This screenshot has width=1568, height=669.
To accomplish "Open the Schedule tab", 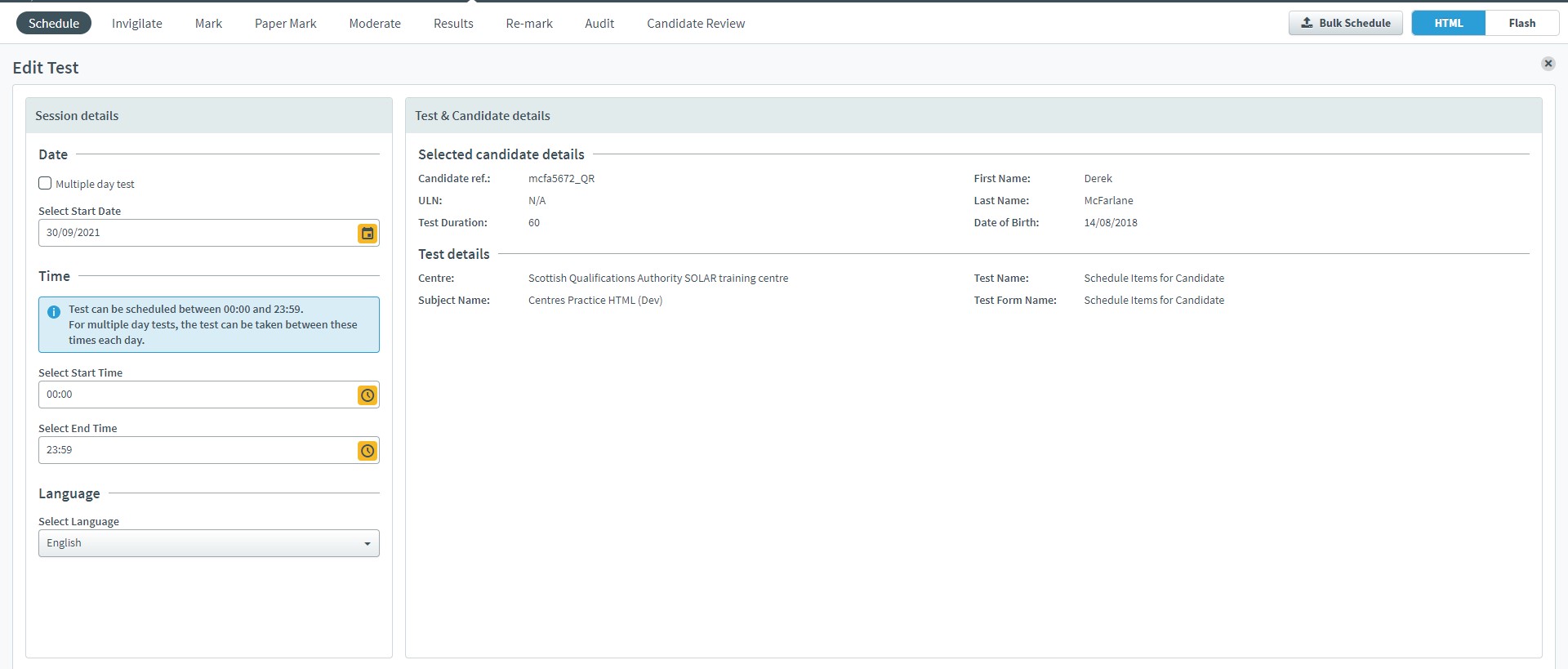I will 54,23.
